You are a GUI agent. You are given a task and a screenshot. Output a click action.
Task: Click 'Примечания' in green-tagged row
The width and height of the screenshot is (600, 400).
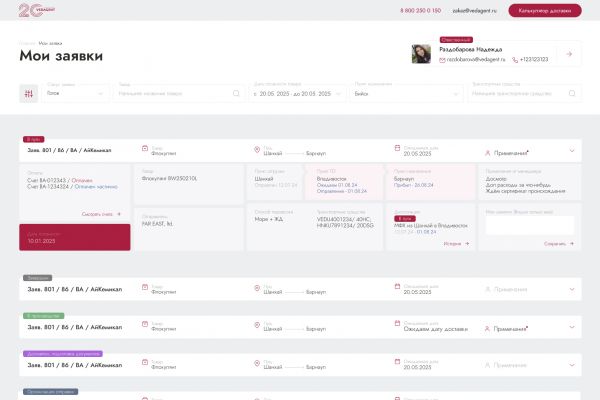[511, 329]
